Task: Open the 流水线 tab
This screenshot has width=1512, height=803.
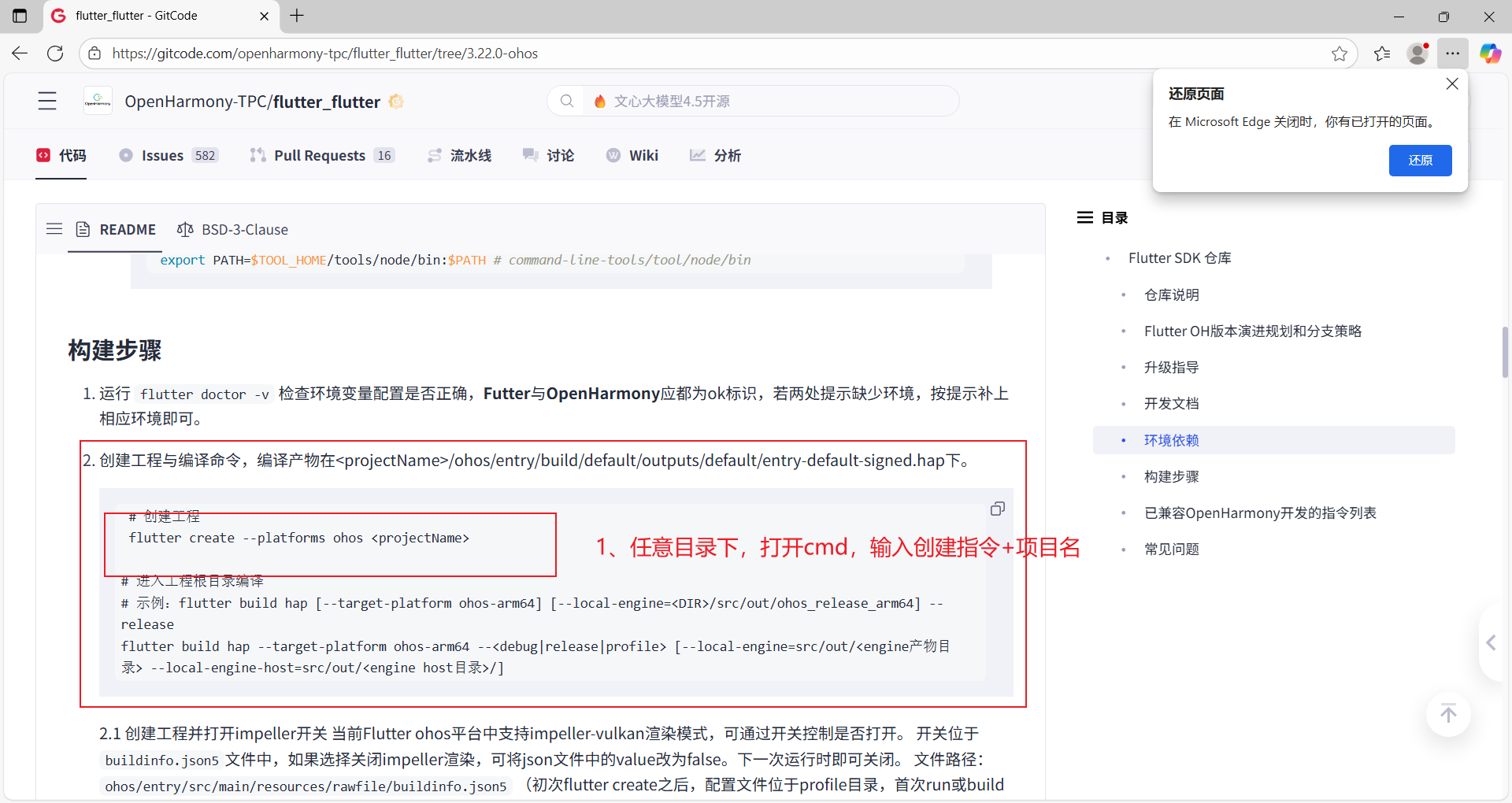Action: pos(459,156)
